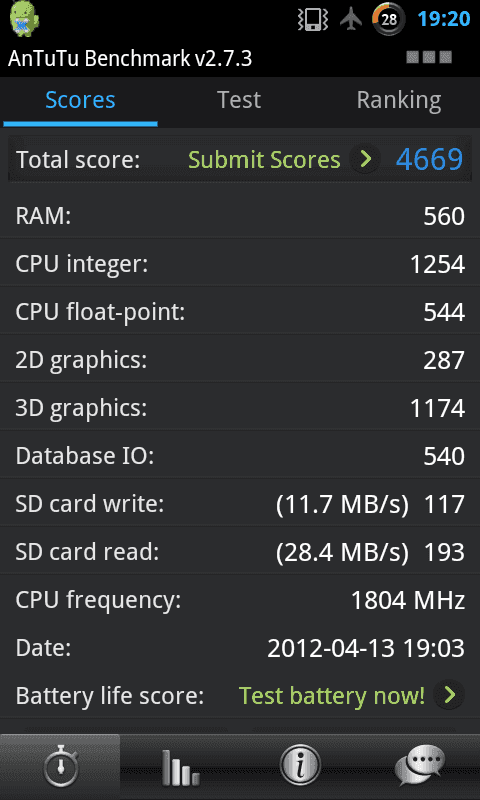Viewport: 480px width, 800px height.
Task: Tap the battery level 28 circle indicator
Action: click(x=389, y=19)
